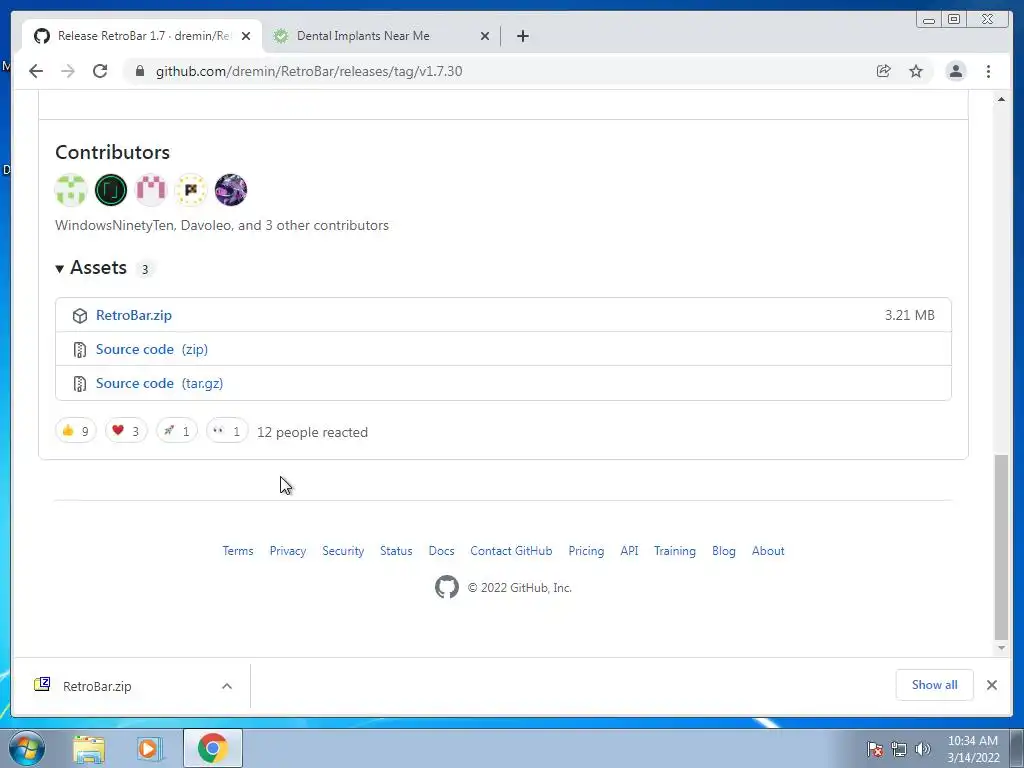Image resolution: width=1024 pixels, height=768 pixels.
Task: Click the Action Center flag tray icon
Action: coord(874,749)
